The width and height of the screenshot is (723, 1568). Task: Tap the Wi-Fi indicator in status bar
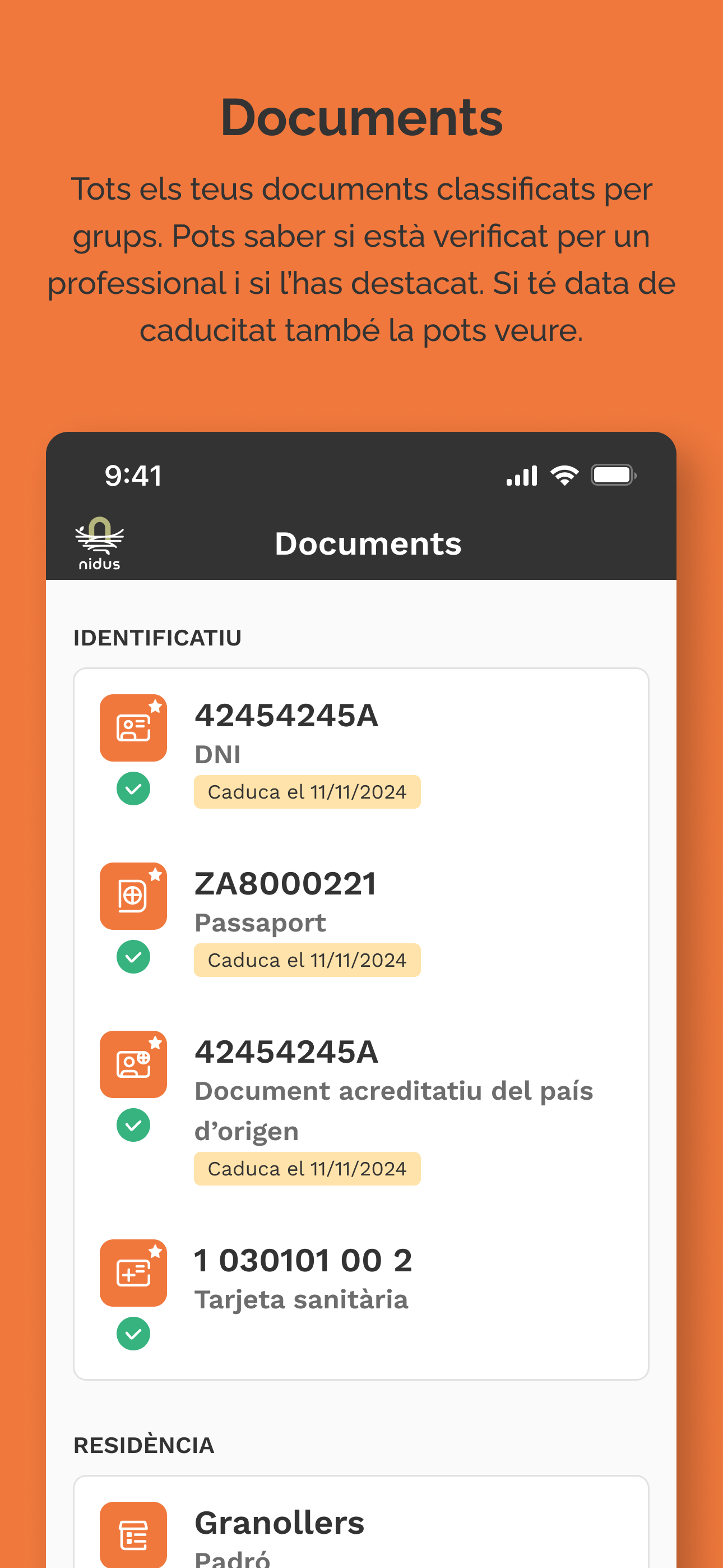565,476
